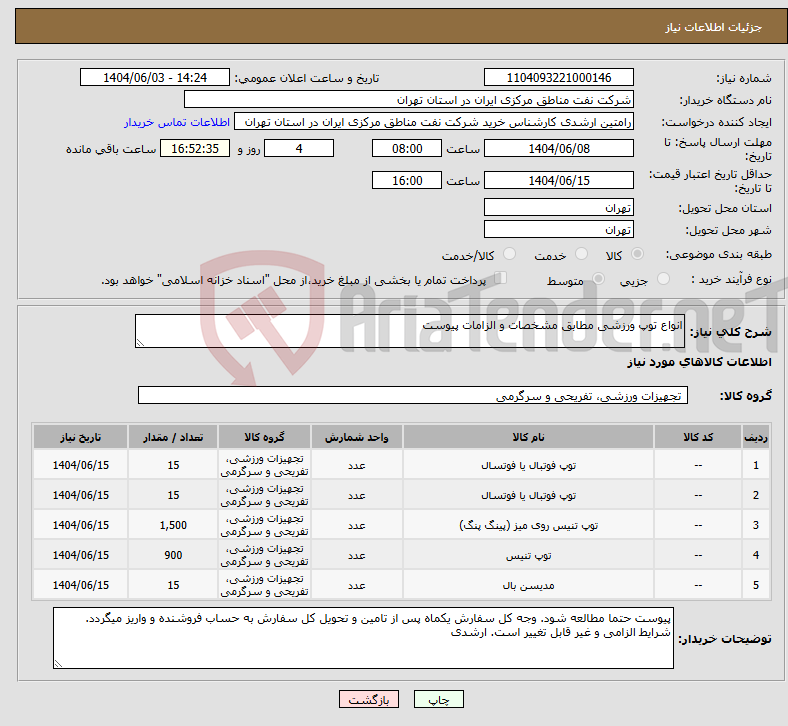Click the اطلاعات کالاهای مورد نیاز heading
Screen dimensions: 788x726
coord(699,362)
